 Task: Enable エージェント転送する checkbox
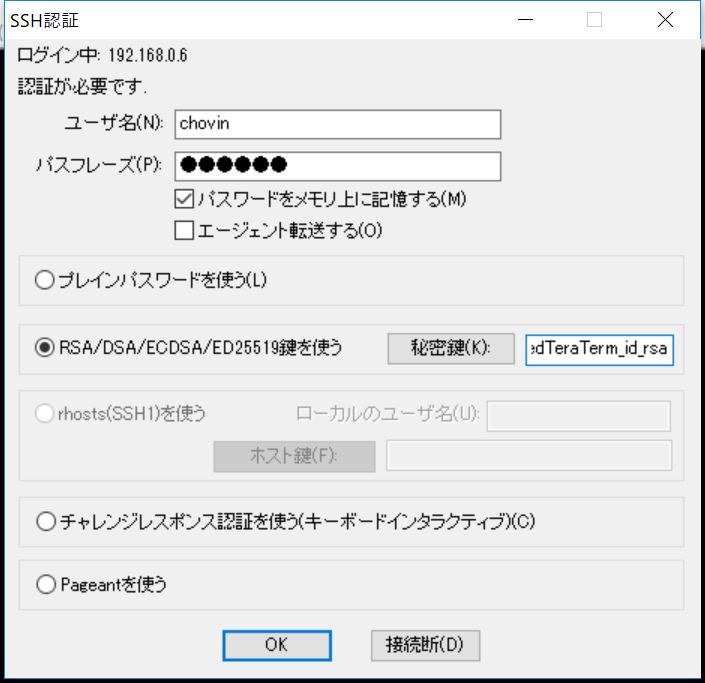[184, 230]
